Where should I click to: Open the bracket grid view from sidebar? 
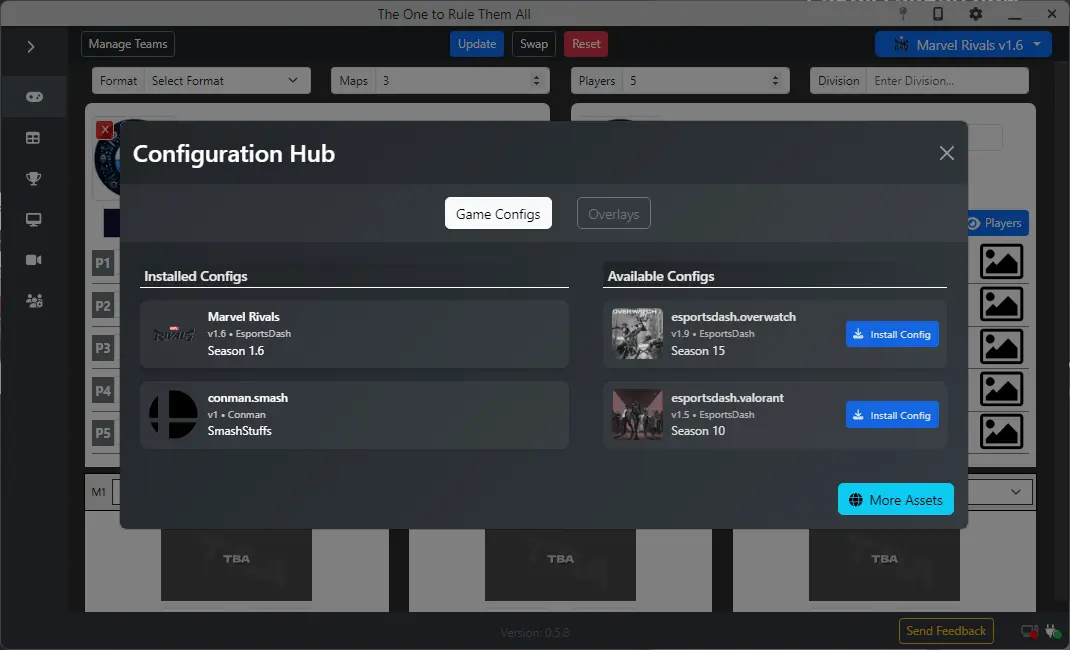[x=34, y=138]
